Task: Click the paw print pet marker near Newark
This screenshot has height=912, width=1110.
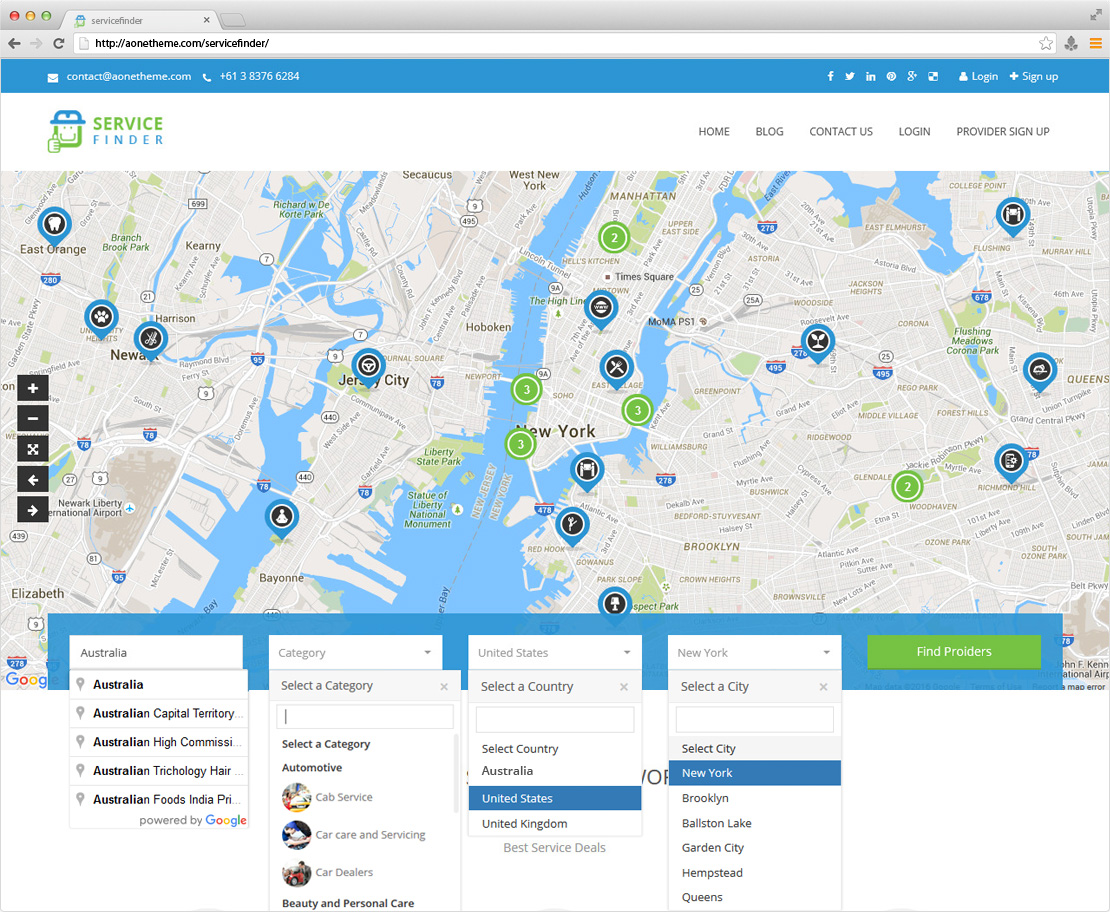Action: click(x=101, y=317)
